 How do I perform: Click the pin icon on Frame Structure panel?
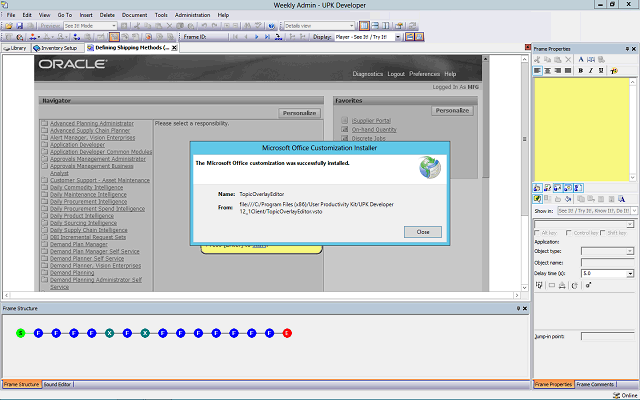(518, 309)
